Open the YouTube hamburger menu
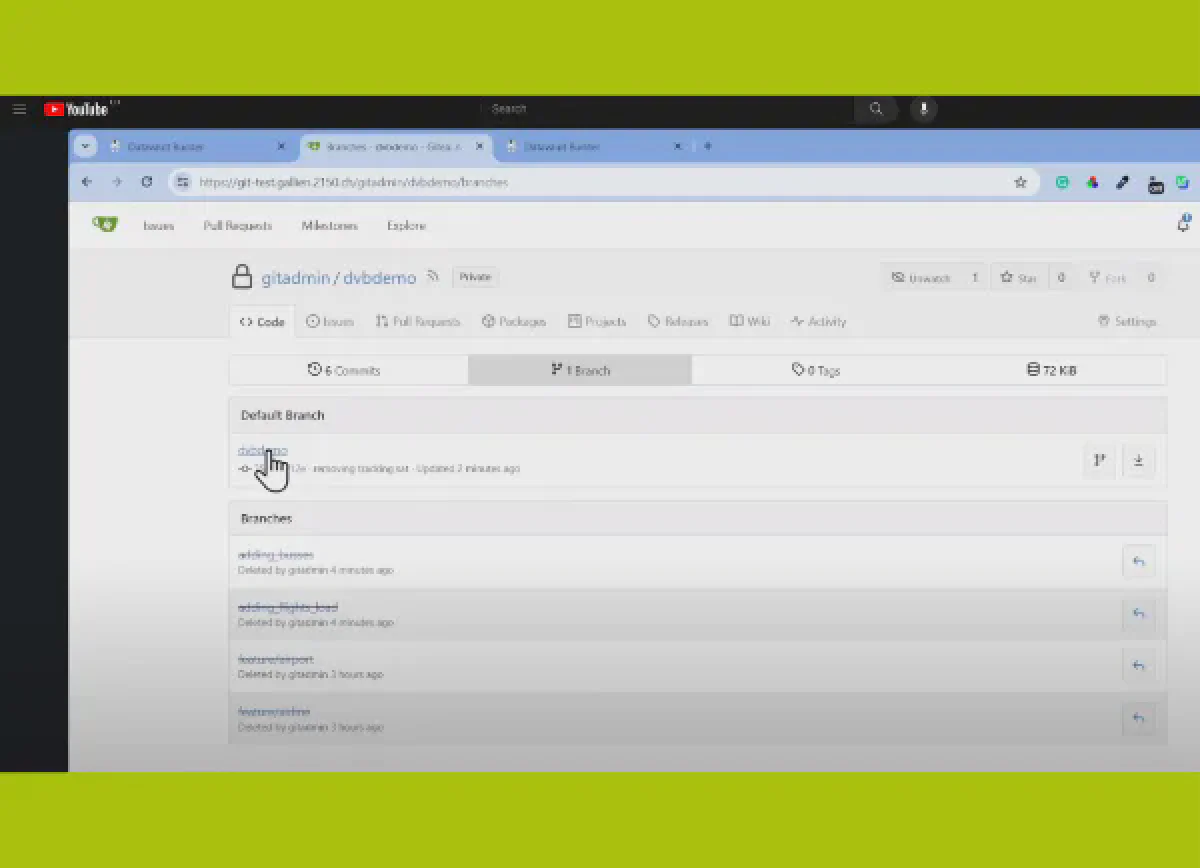Screen dimensions: 1200x868 click(x=19, y=109)
